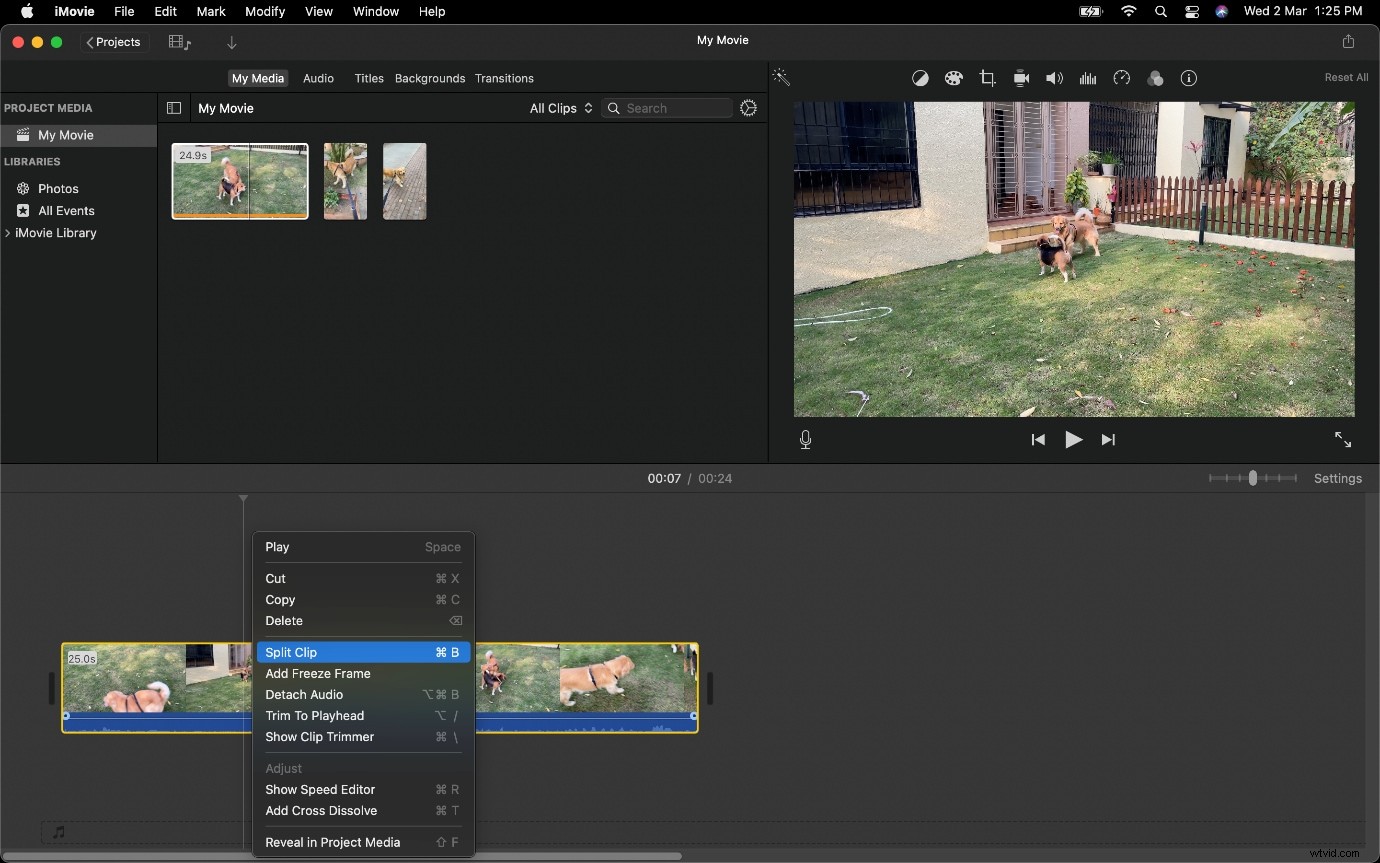Open the volume adjustment controls
The width and height of the screenshot is (1380, 863).
(x=1054, y=78)
